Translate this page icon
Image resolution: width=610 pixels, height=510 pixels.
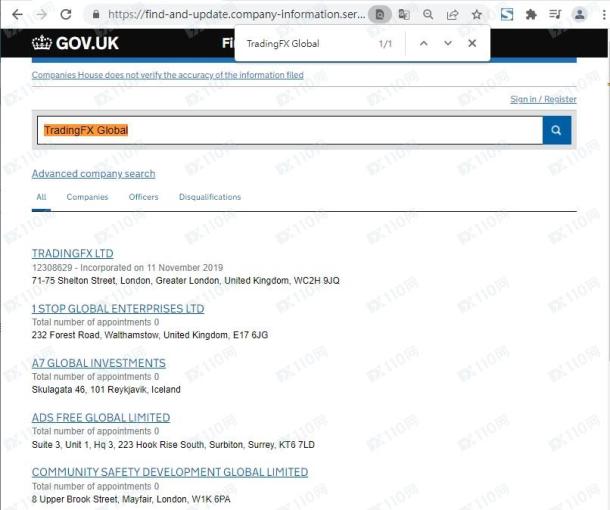pos(404,15)
